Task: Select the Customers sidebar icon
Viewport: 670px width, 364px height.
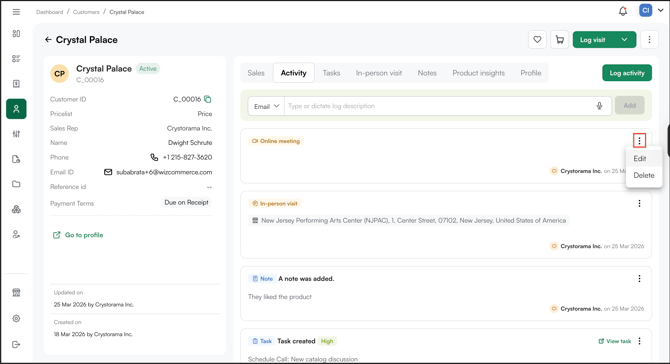Action: click(16, 109)
